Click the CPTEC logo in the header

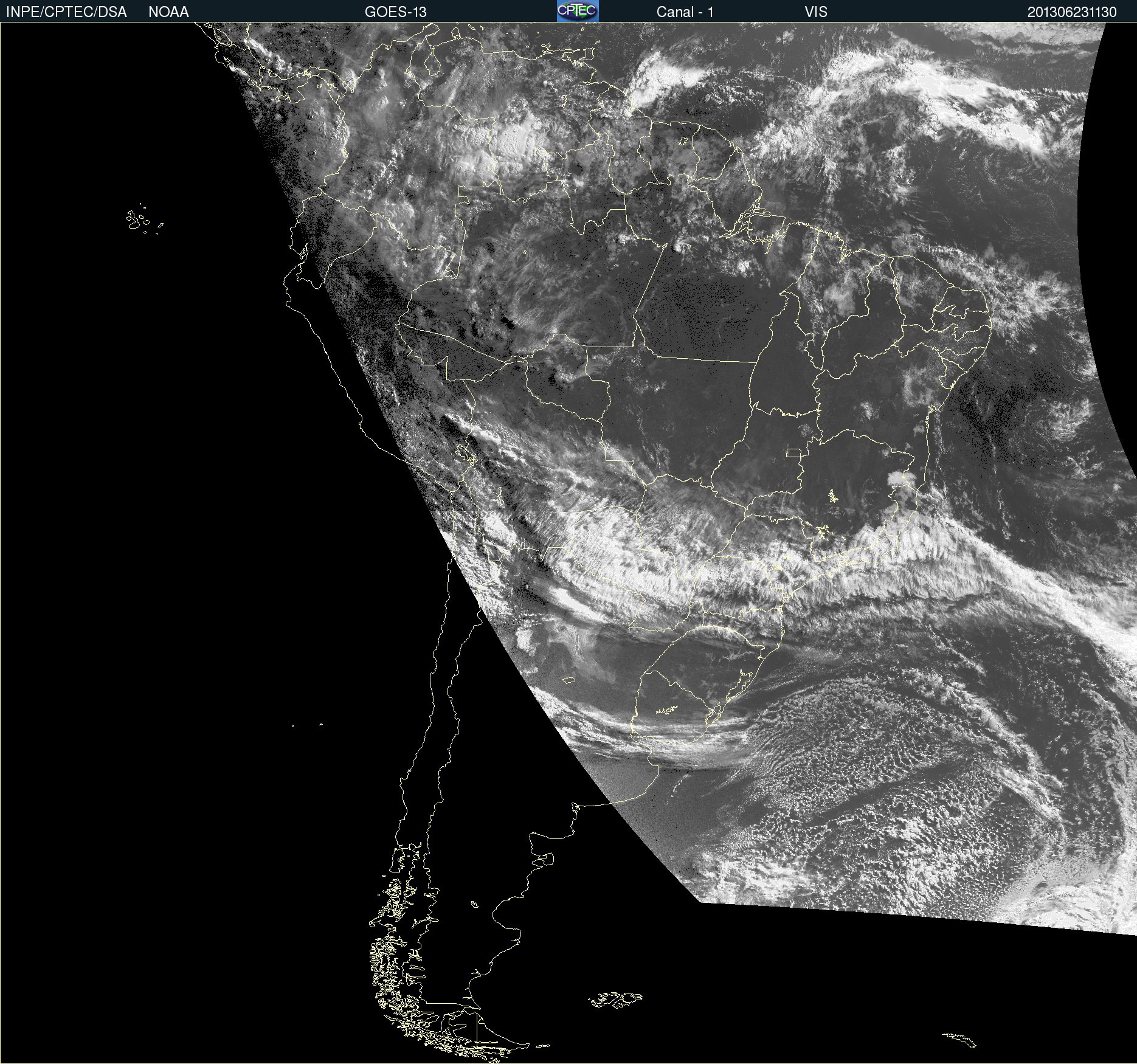[x=578, y=11]
